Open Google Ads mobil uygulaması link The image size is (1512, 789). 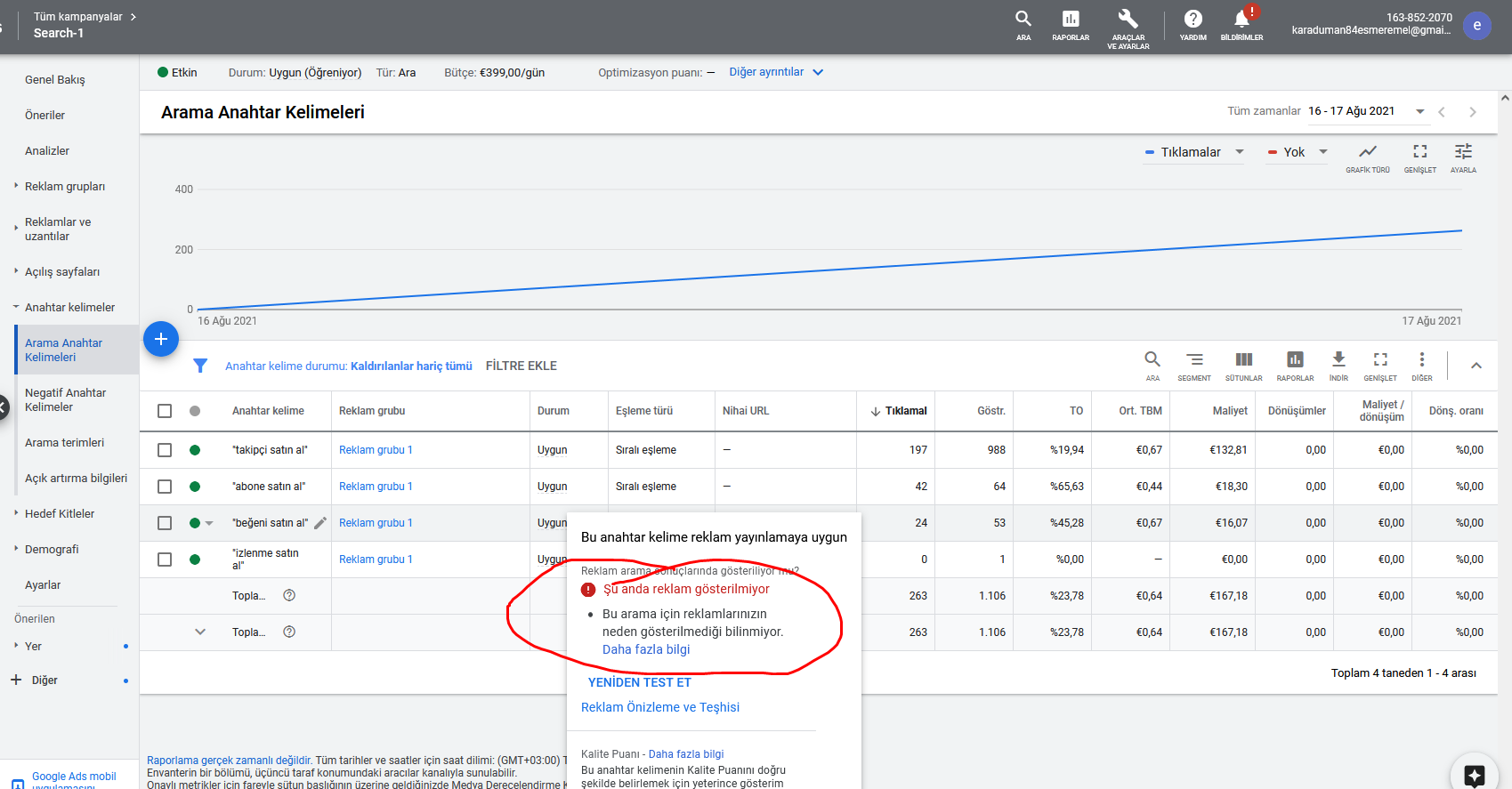coord(74,781)
